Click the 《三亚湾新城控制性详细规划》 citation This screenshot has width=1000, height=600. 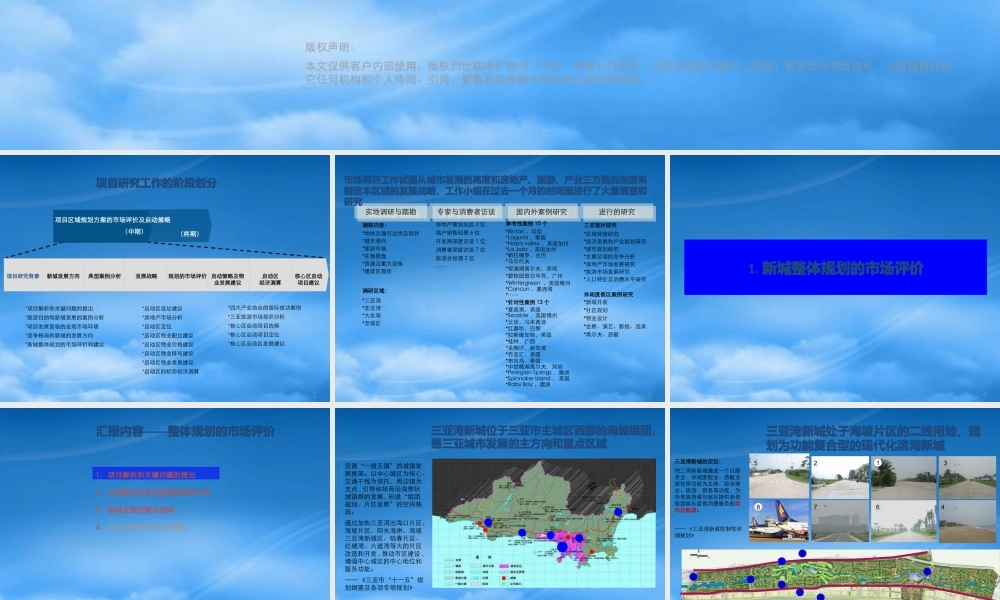[710, 532]
